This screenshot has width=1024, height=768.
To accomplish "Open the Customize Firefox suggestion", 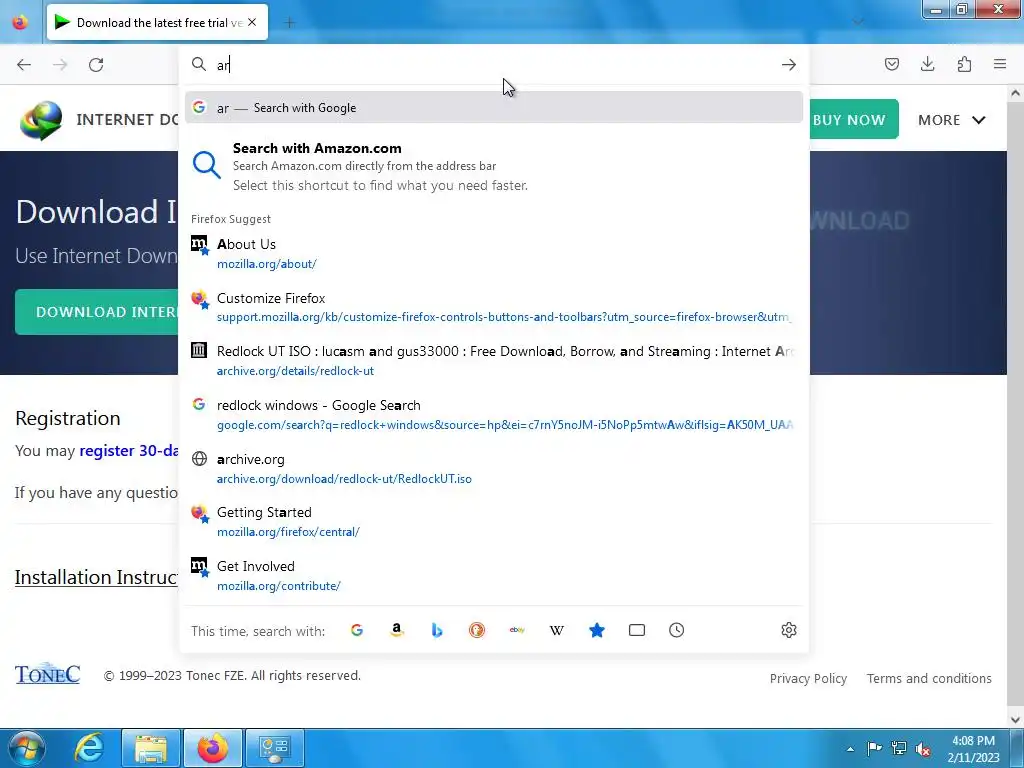I will [494, 307].
